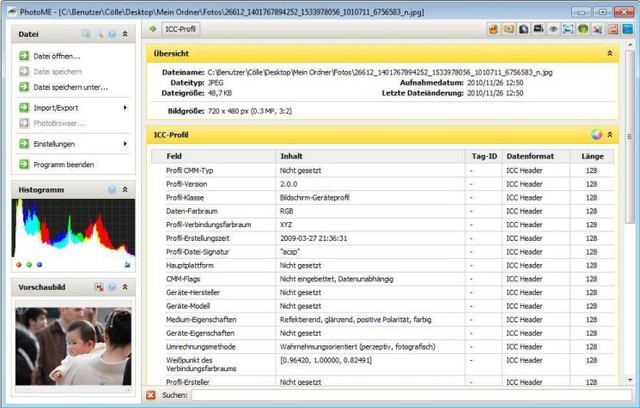Select the ICC-Profil tab
This screenshot has height=408, width=640.
(181, 29)
